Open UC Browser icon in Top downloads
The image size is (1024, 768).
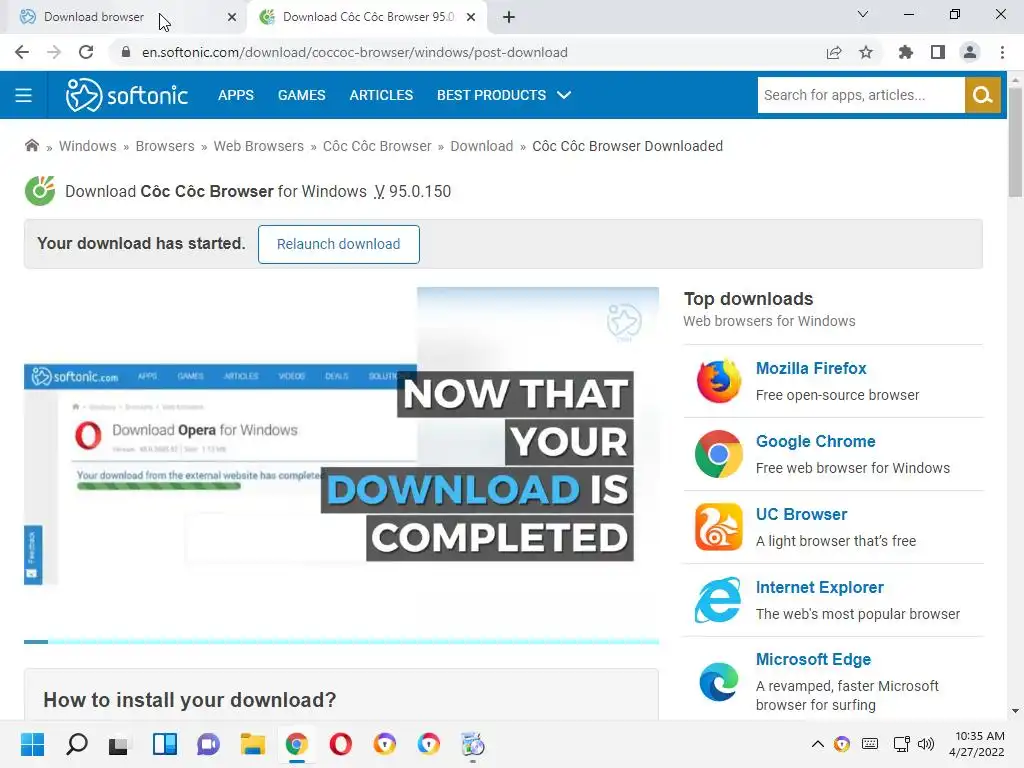tap(718, 527)
